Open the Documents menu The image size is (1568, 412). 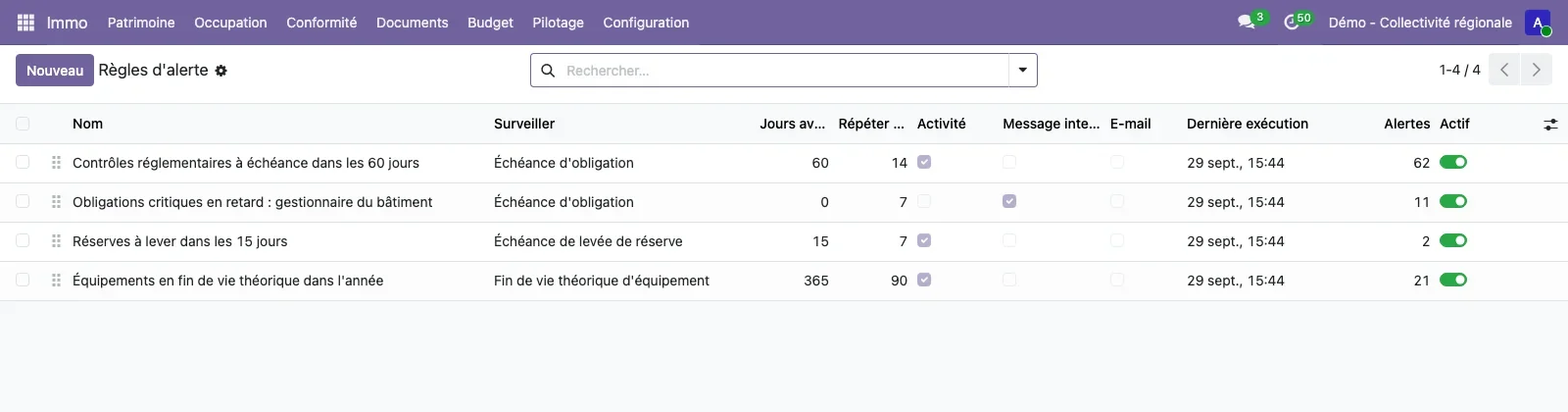click(413, 23)
